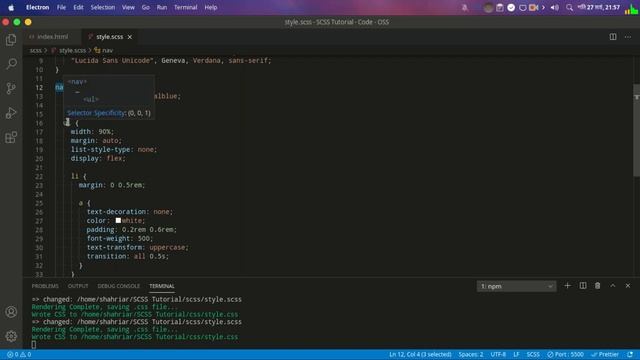Click the 'list-style-type: none;' line
640x360 pixels.
point(114,149)
